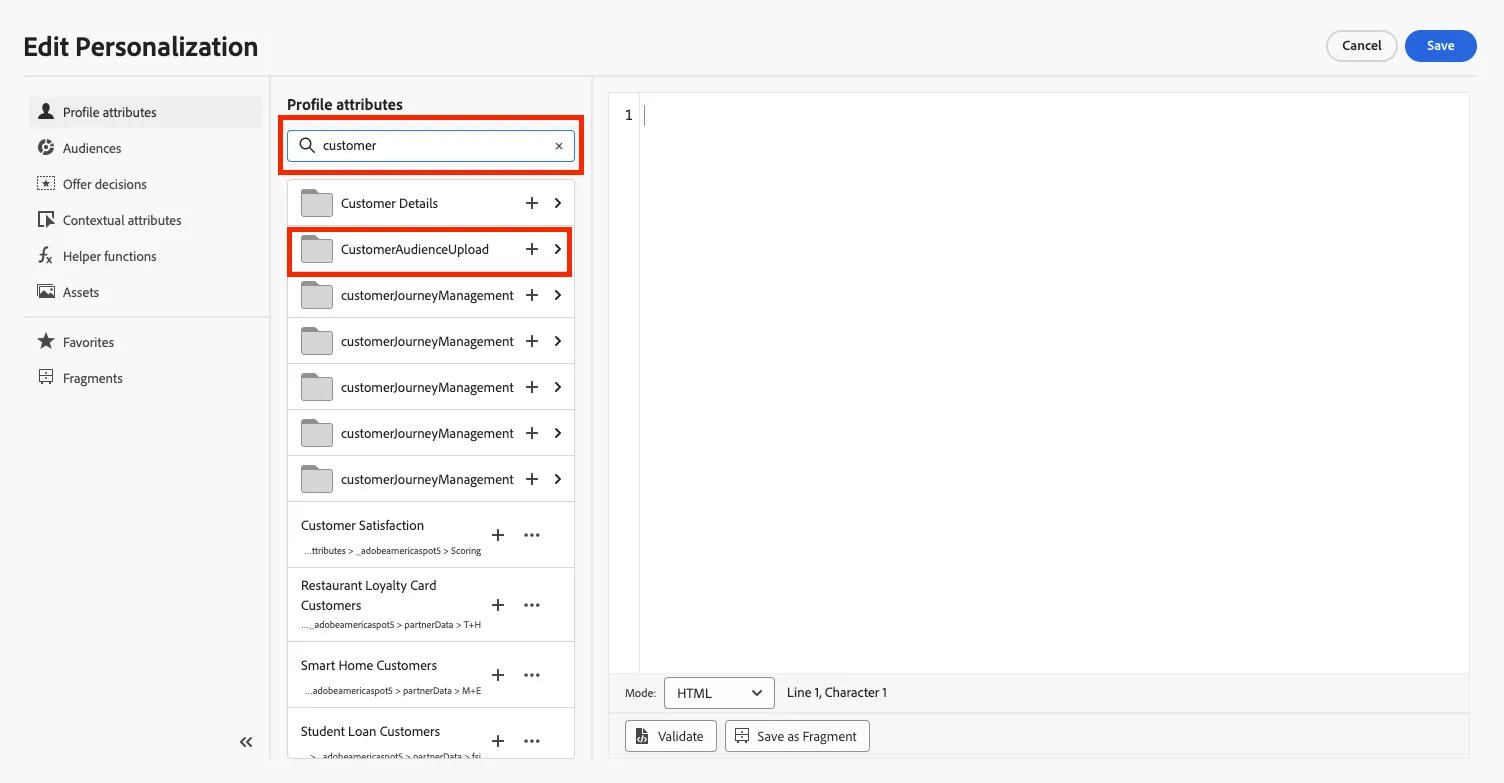Open the three-dot menu for Student Loan Customers
The height and width of the screenshot is (783, 1504).
[532, 741]
